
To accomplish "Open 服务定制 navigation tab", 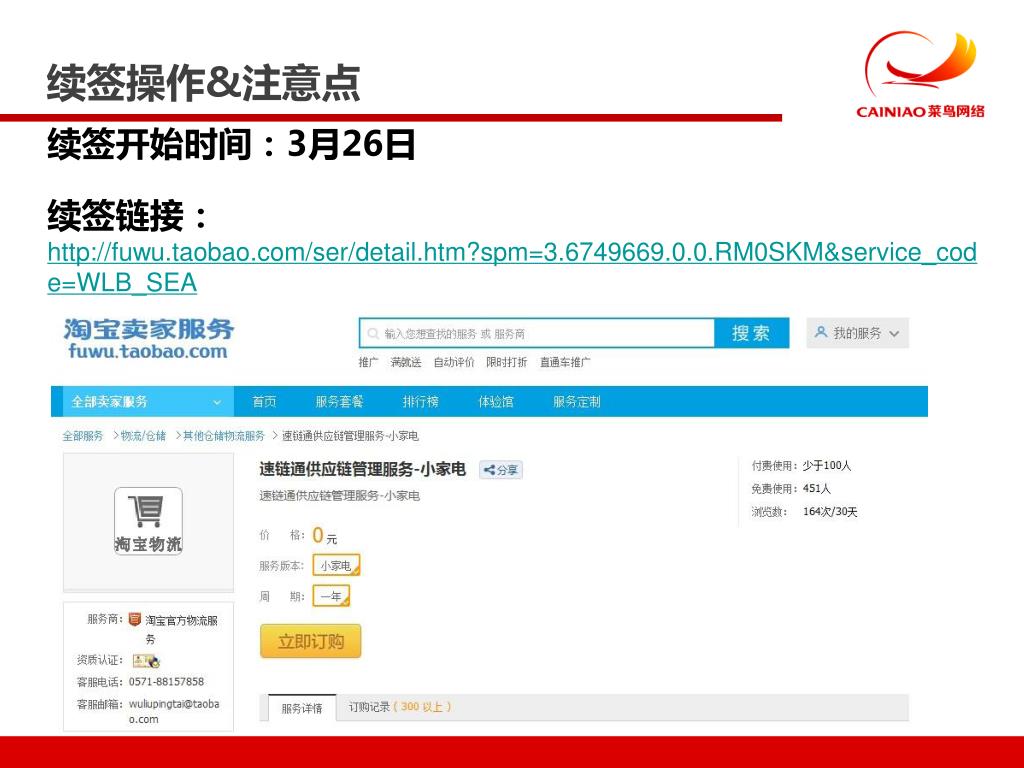I will (x=577, y=402).
